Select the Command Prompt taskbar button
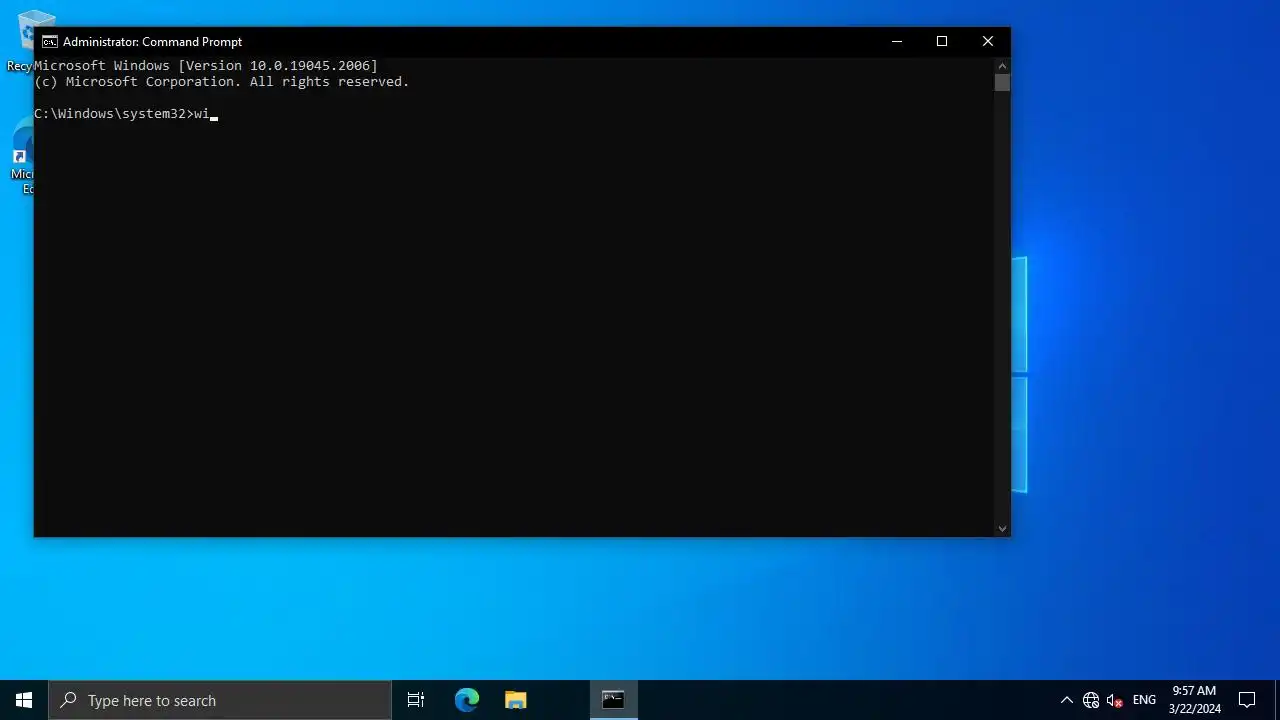 point(613,700)
